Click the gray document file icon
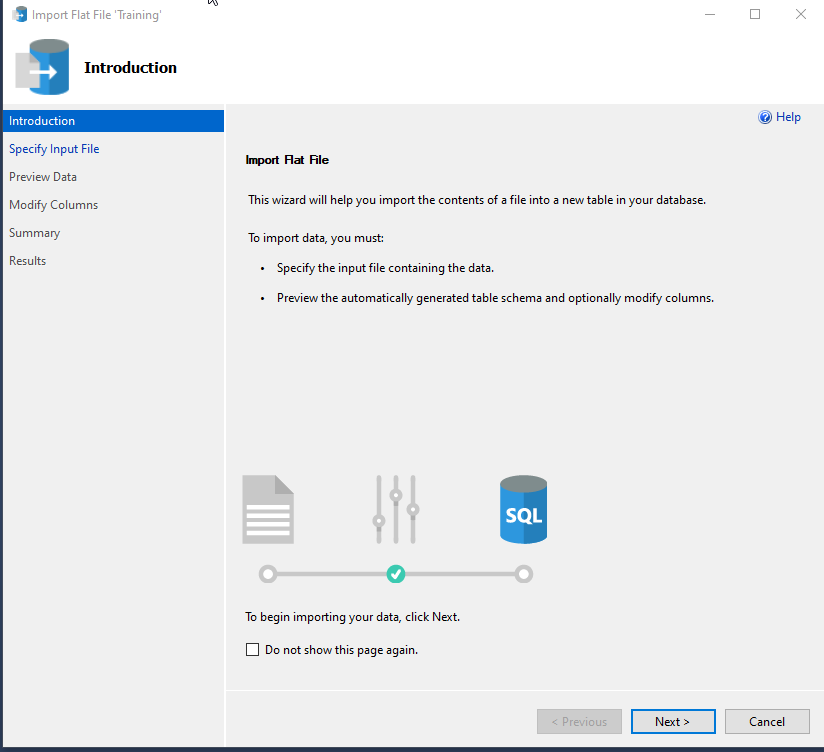 (268, 509)
